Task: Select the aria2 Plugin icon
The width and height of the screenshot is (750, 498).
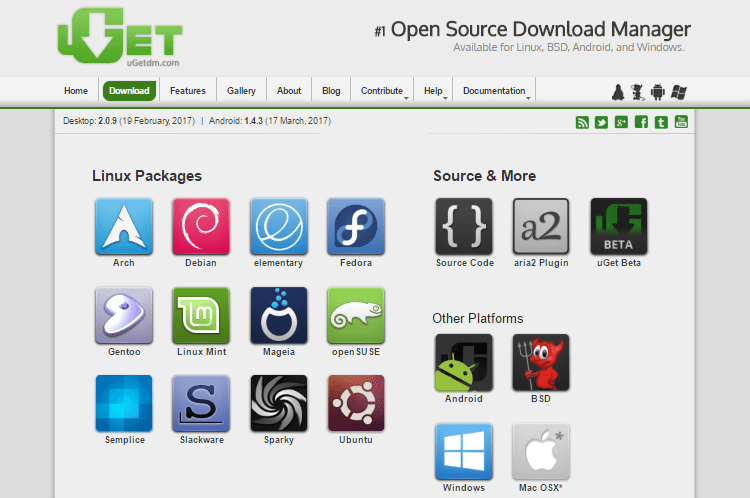Action: [541, 226]
